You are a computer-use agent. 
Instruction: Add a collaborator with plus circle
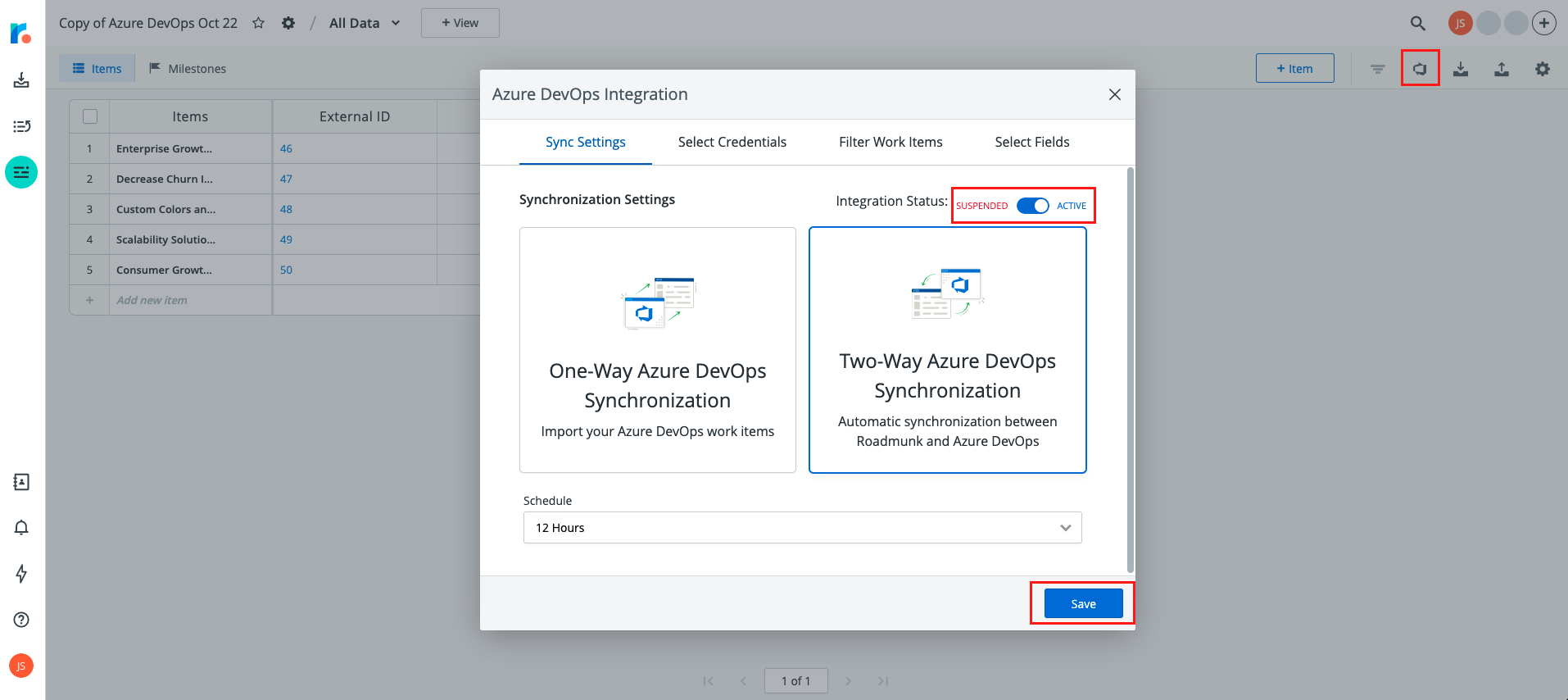coord(1544,23)
